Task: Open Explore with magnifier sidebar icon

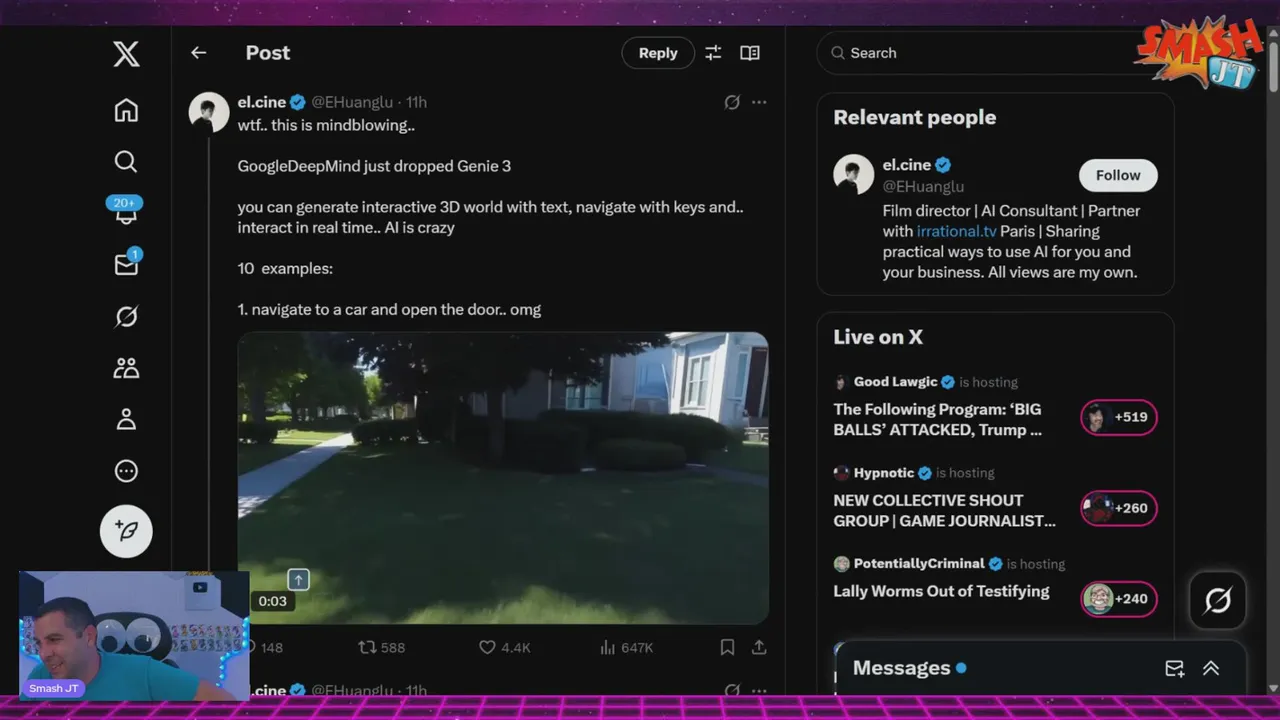Action: coord(126,162)
